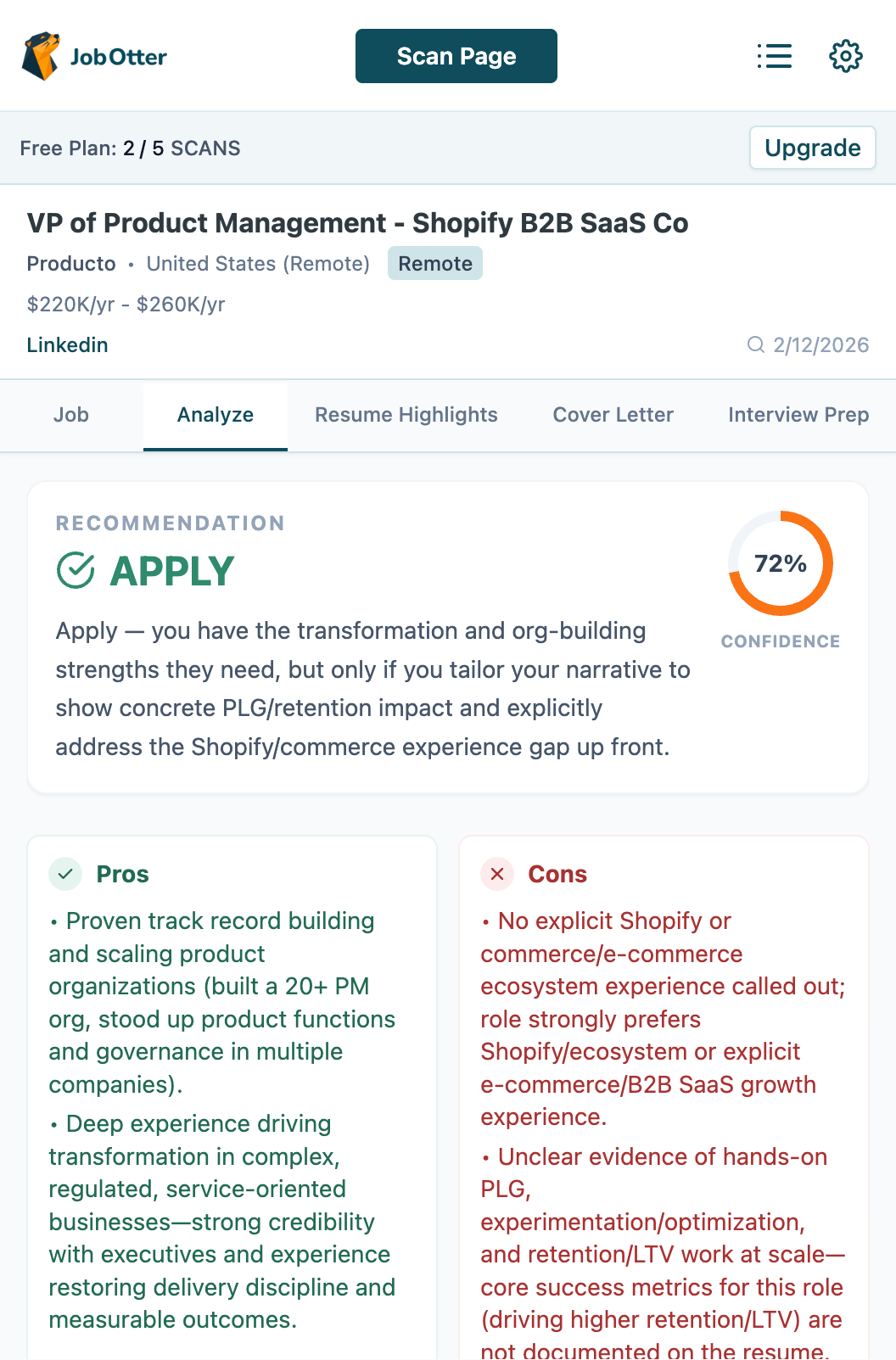
Task: Switch to the Job tab
Action: pos(71,415)
